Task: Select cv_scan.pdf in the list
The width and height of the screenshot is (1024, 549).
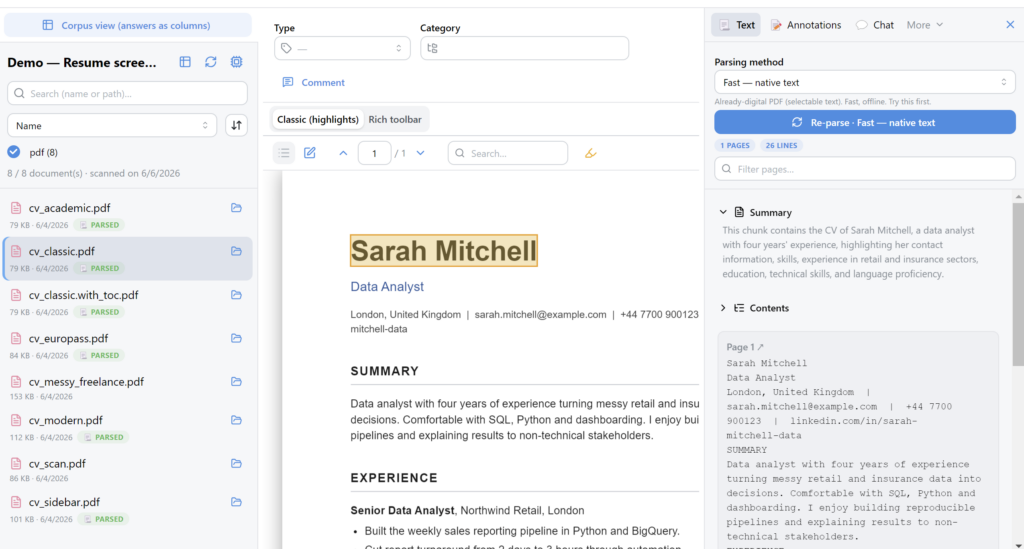Action: 127,469
